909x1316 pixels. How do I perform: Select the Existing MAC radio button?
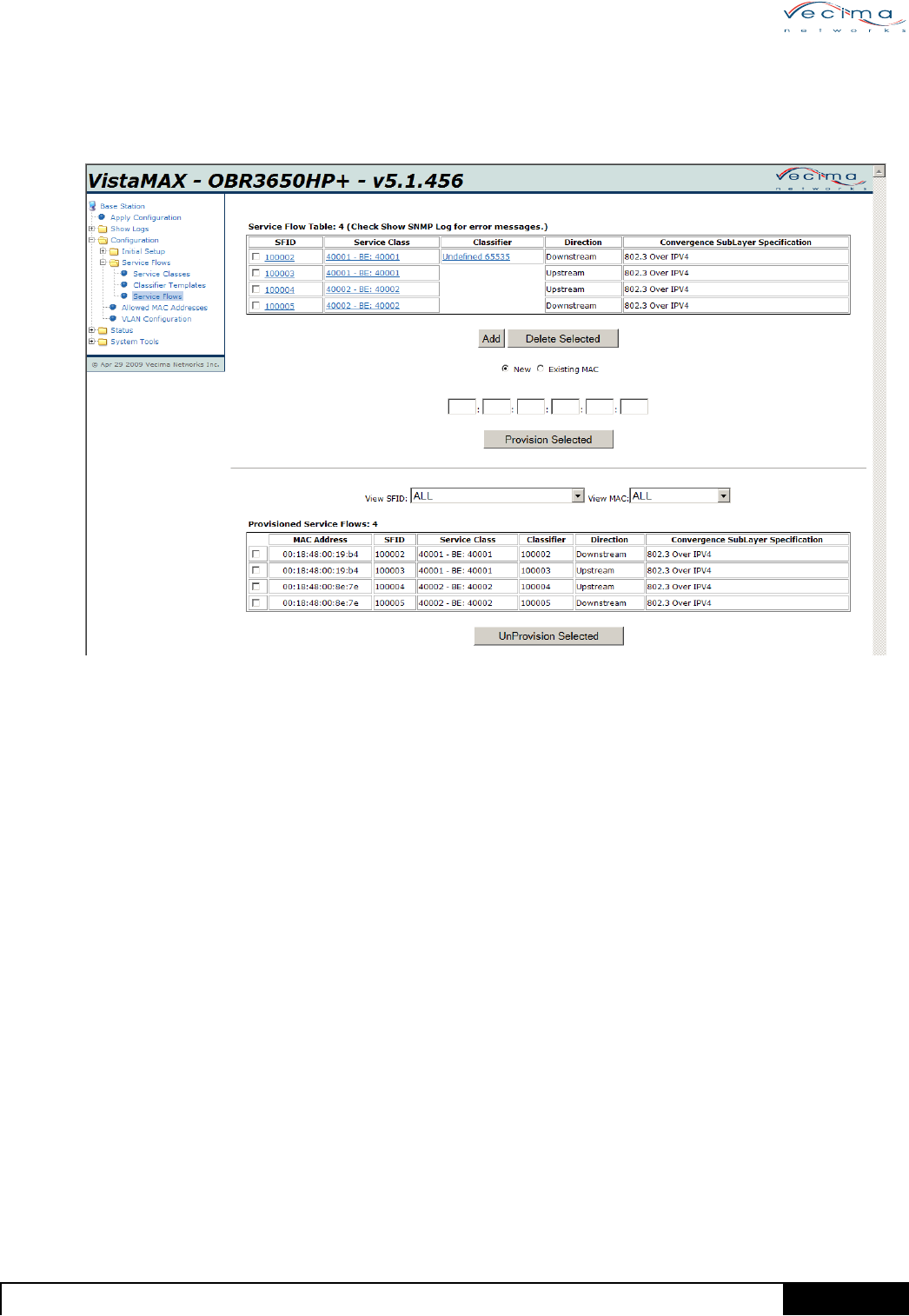coord(541,369)
